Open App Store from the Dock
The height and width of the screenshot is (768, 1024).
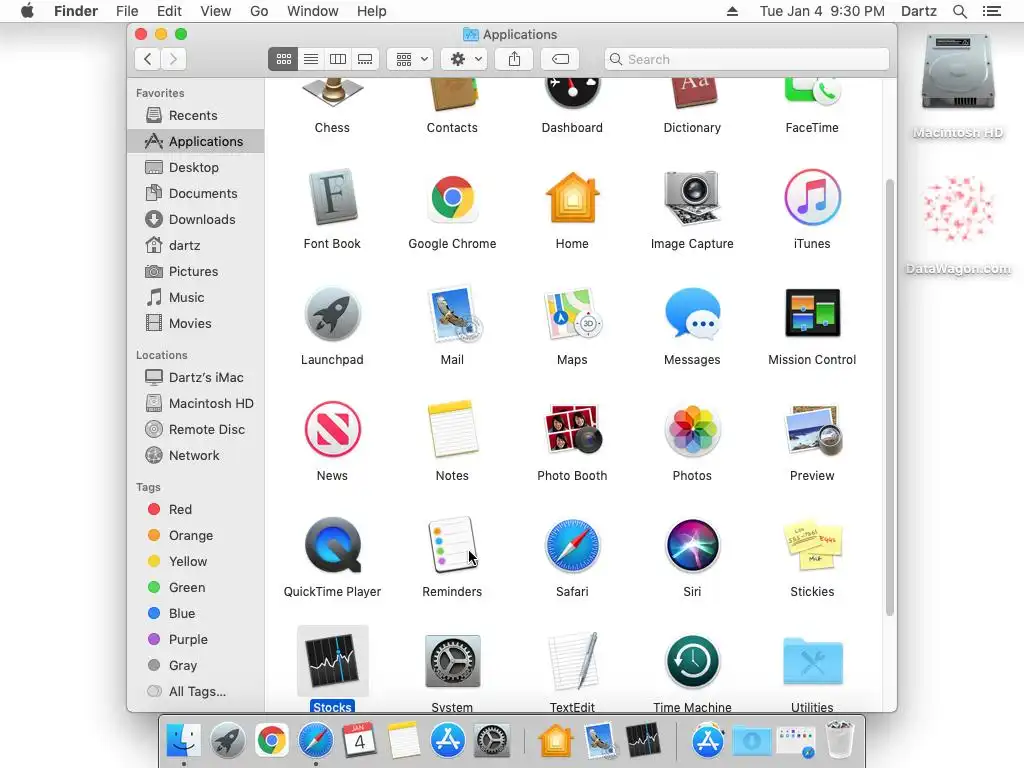pyautogui.click(x=447, y=741)
